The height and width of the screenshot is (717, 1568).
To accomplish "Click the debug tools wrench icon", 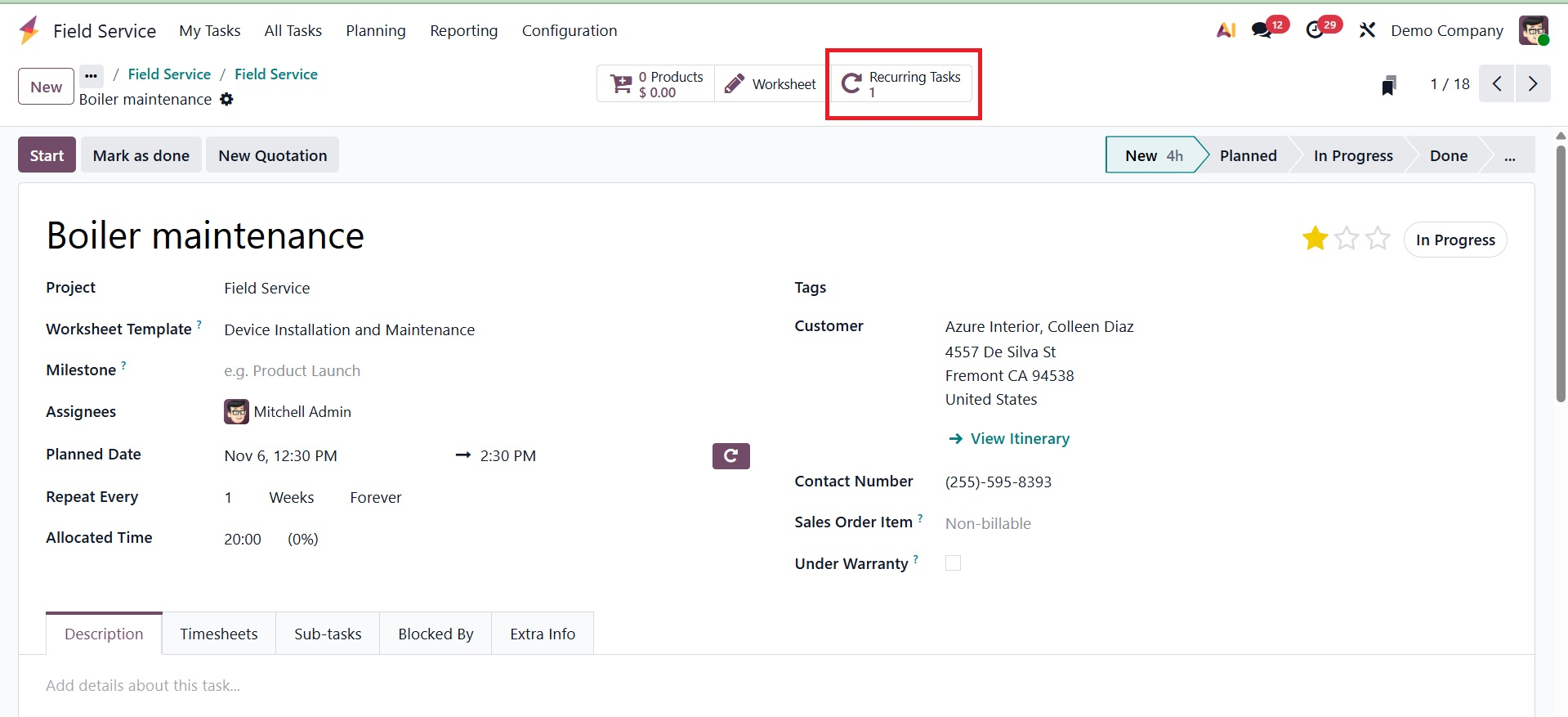I will [x=1367, y=30].
